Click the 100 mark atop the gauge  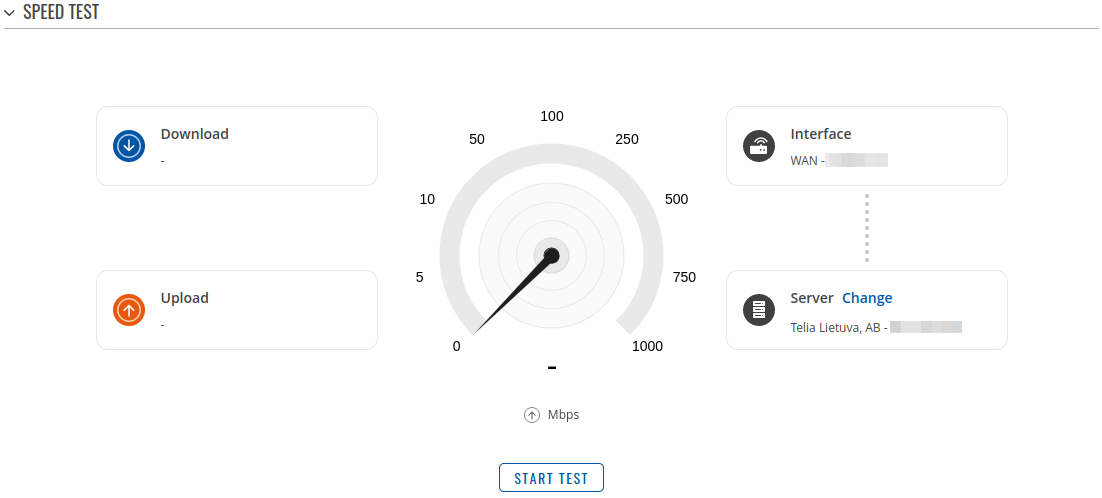click(x=552, y=117)
